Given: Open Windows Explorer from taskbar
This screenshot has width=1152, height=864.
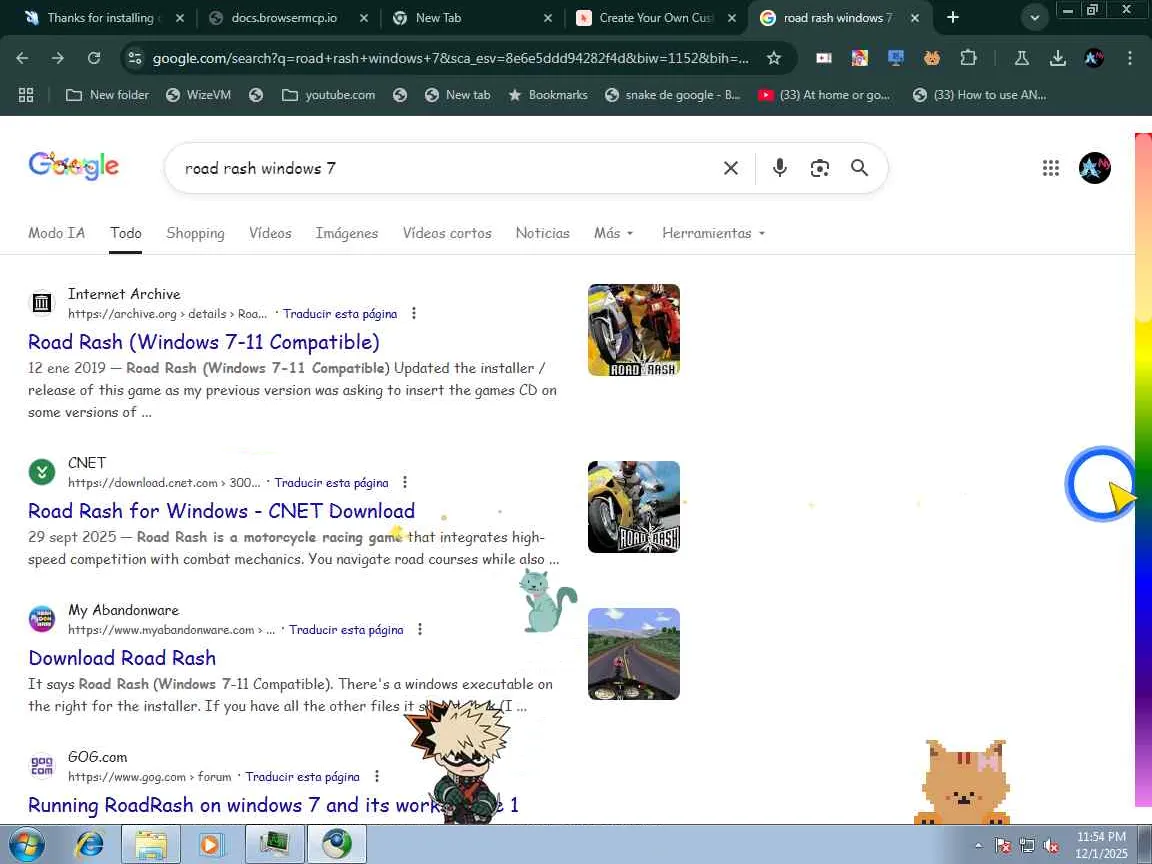Looking at the screenshot, I should pos(150,844).
